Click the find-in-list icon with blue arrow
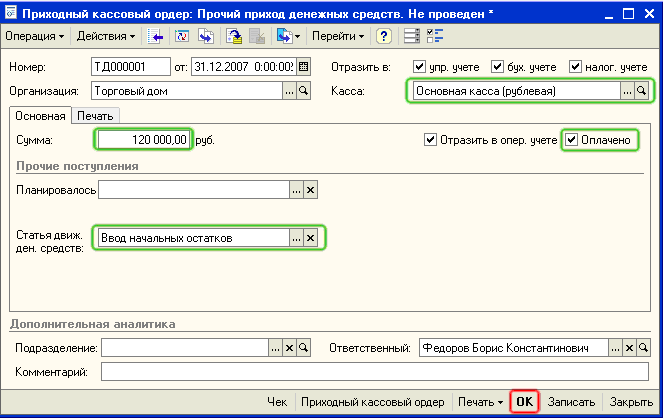 156,36
